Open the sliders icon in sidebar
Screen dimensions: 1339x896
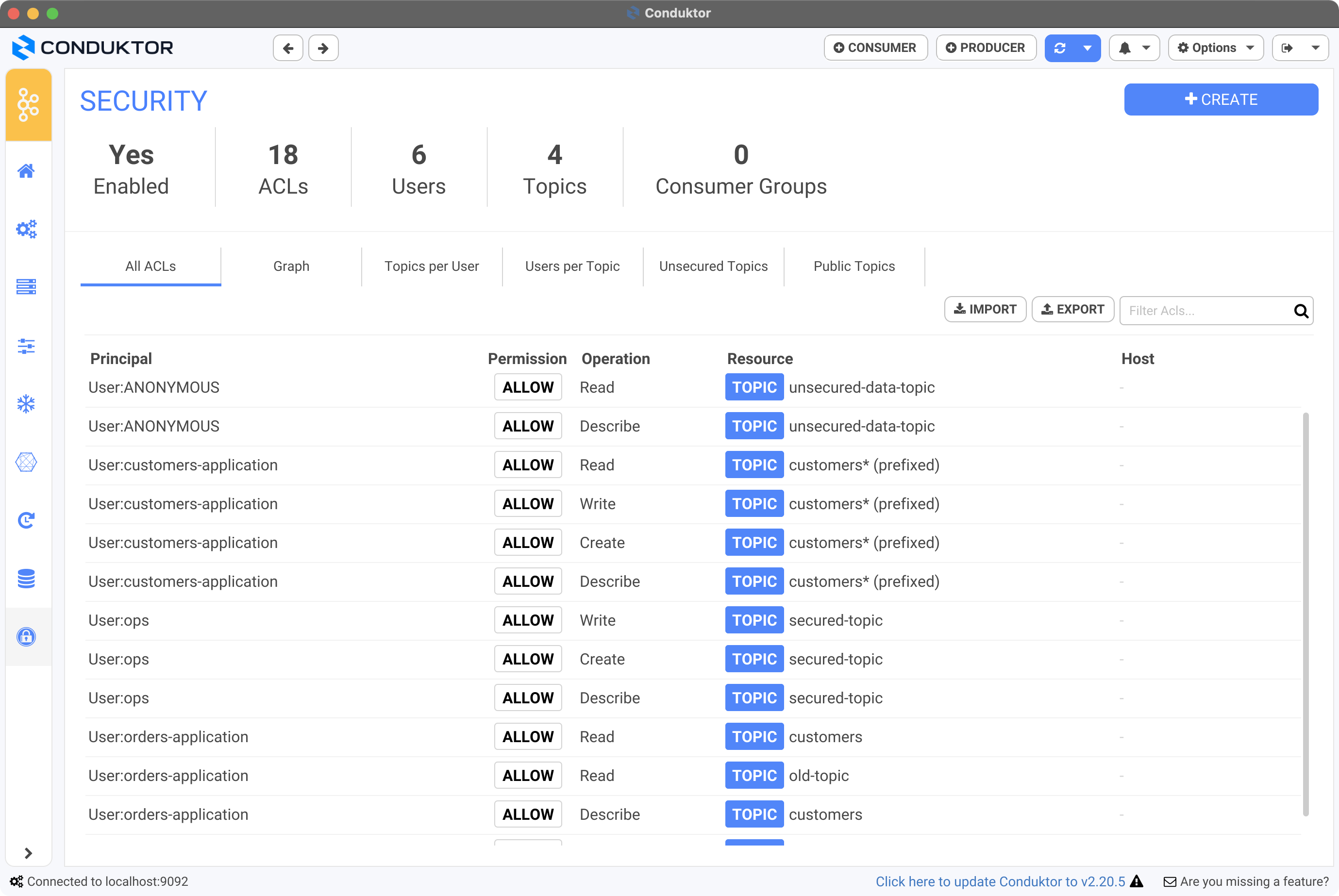tap(26, 346)
